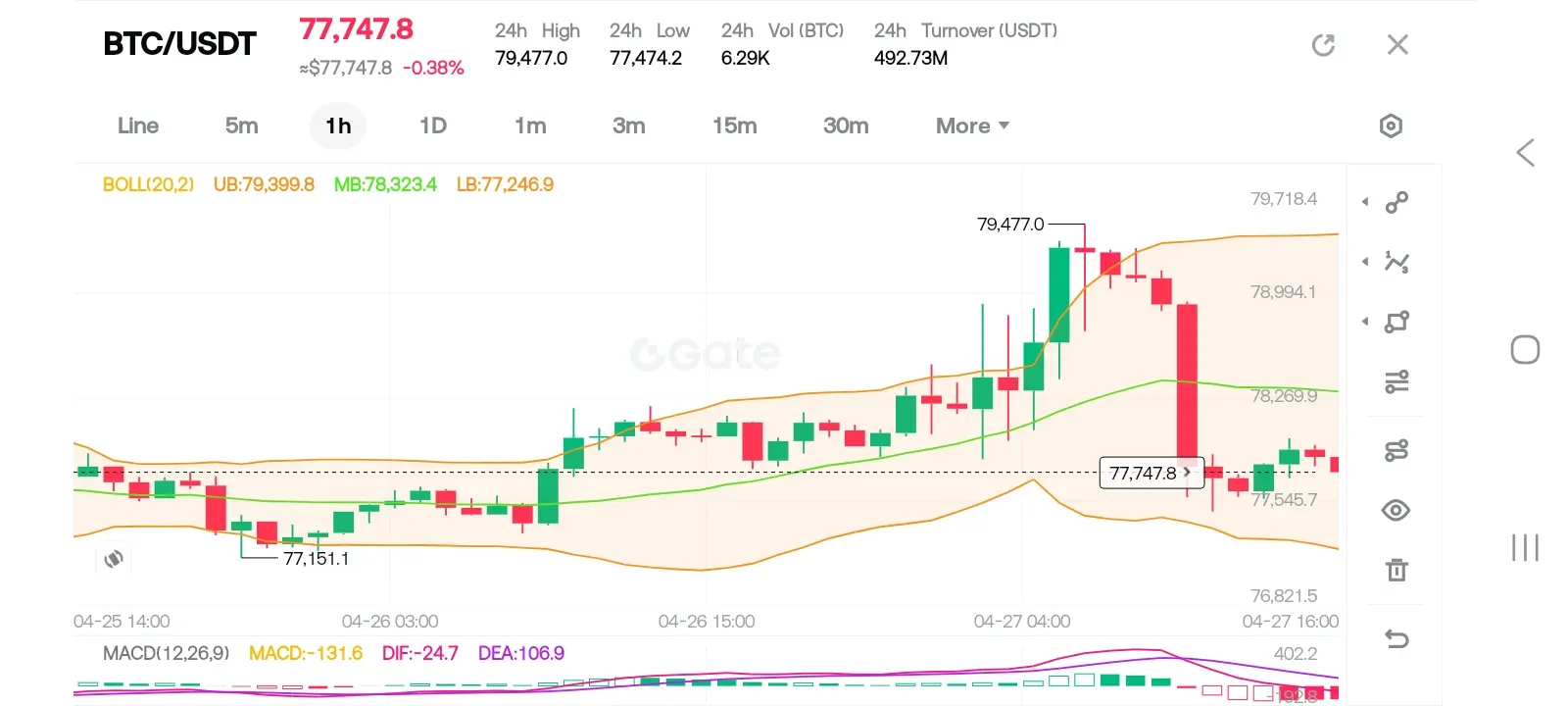Click the Gate logo badge on chart
This screenshot has width=1568, height=706.
coord(114,559)
